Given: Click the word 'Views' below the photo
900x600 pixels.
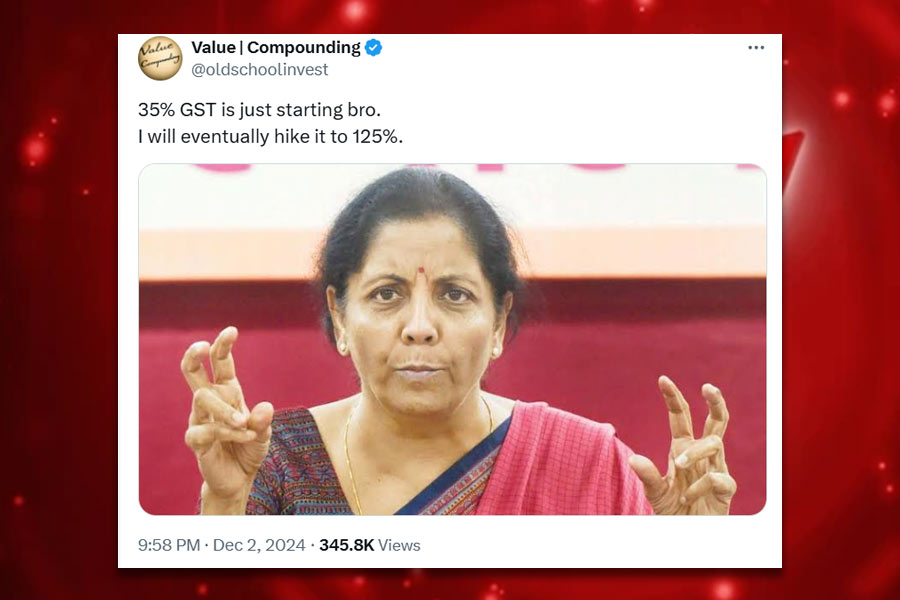Looking at the screenshot, I should 399,545.
